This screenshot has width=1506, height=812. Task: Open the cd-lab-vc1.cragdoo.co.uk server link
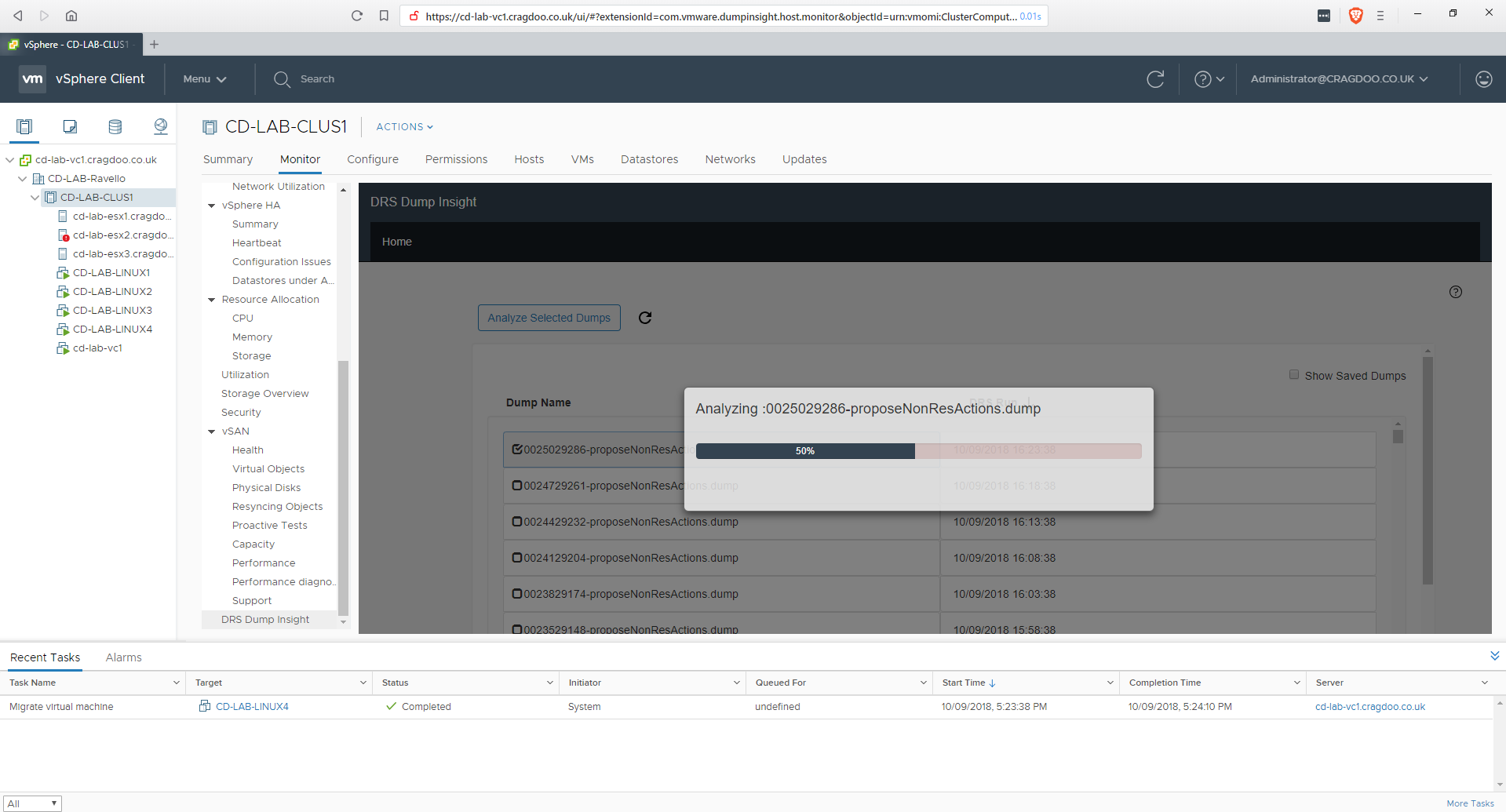[x=1370, y=707]
